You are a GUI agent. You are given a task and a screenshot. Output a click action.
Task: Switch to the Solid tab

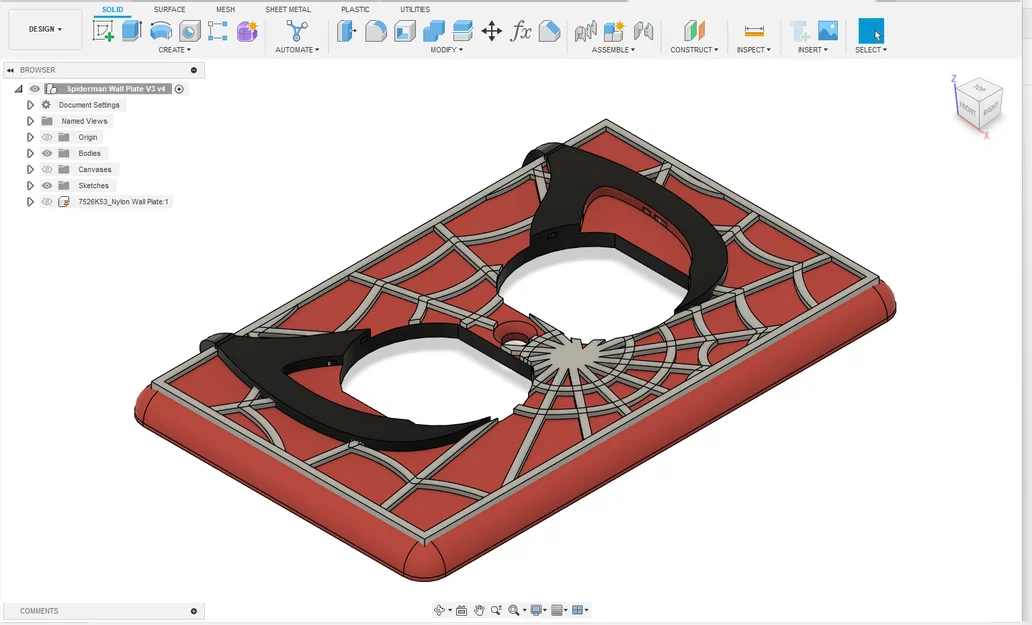[113, 9]
